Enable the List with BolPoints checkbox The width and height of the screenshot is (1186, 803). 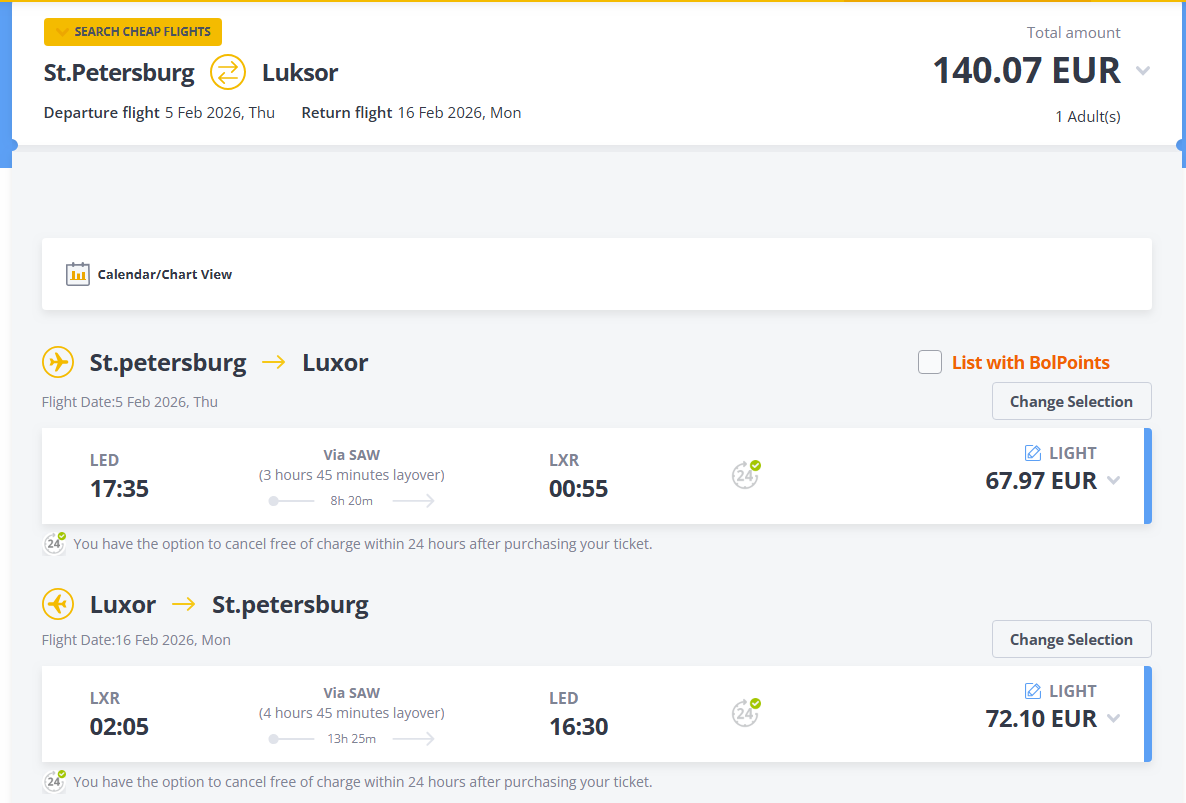(930, 362)
